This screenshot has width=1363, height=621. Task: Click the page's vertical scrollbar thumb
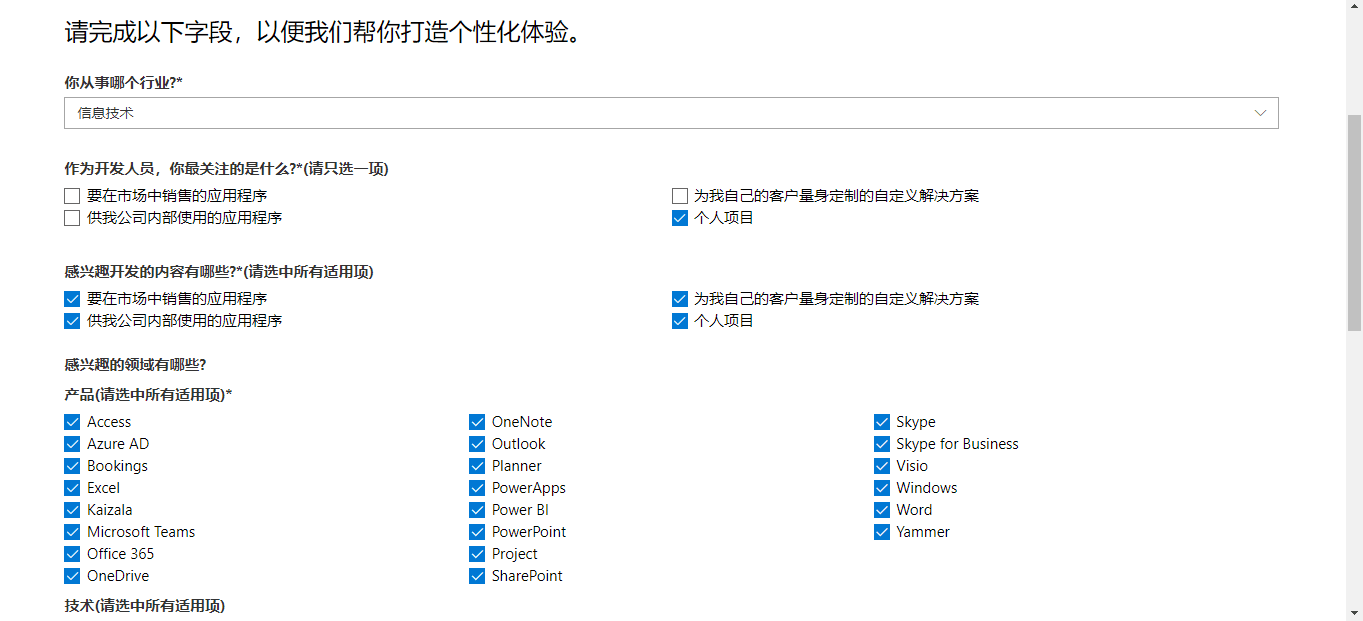1354,222
